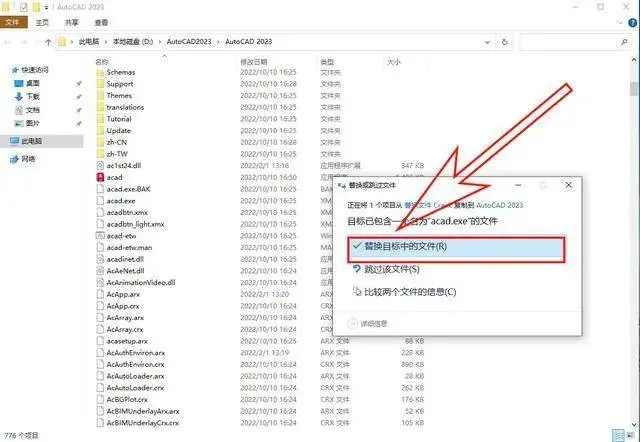Open the quick access toolbar dropdown arrow
The image size is (640, 442).
(46, 7)
